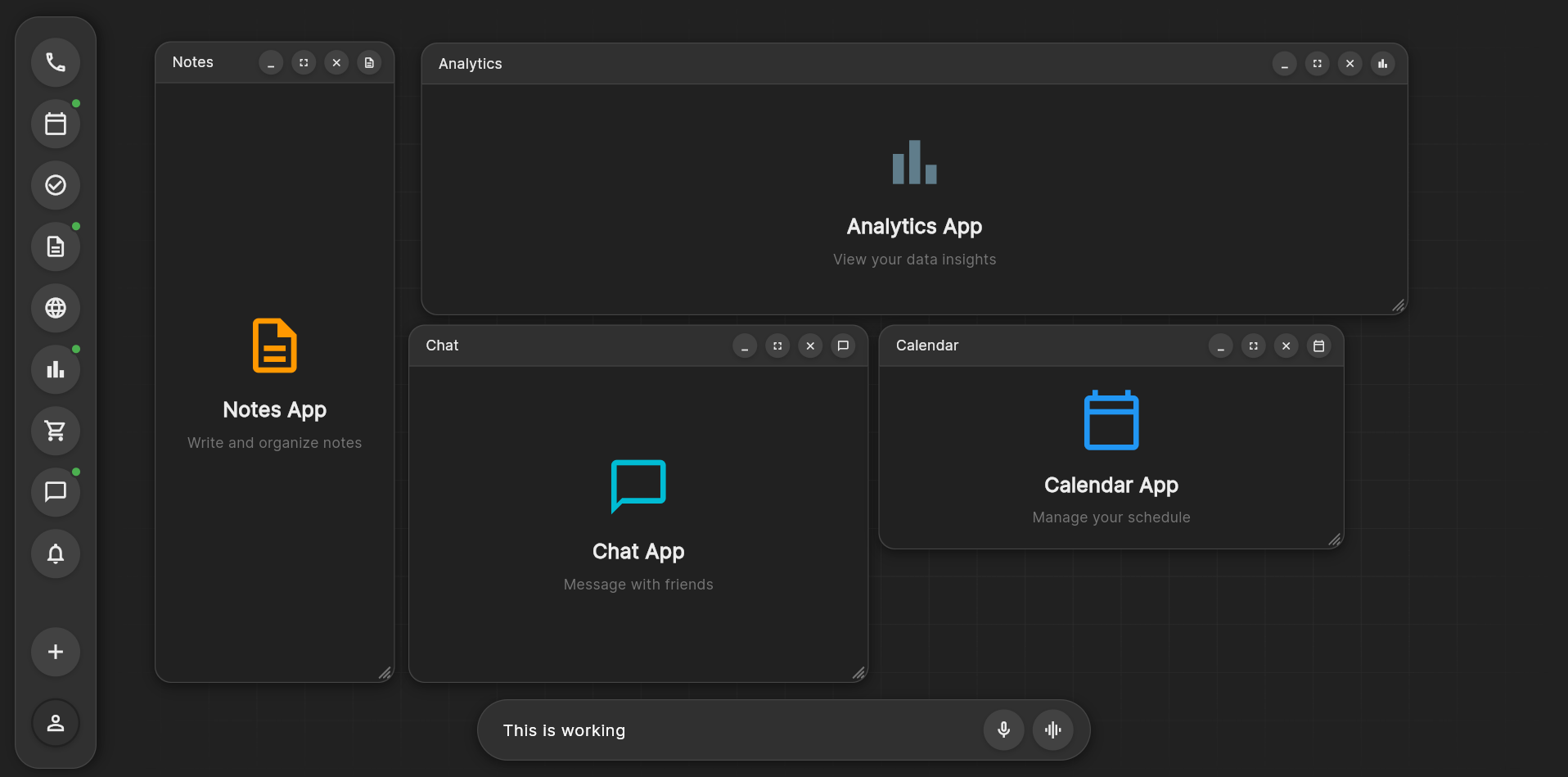Open the Notes document icon in sidebar
Viewport: 1568px width, 777px height.
tap(56, 246)
